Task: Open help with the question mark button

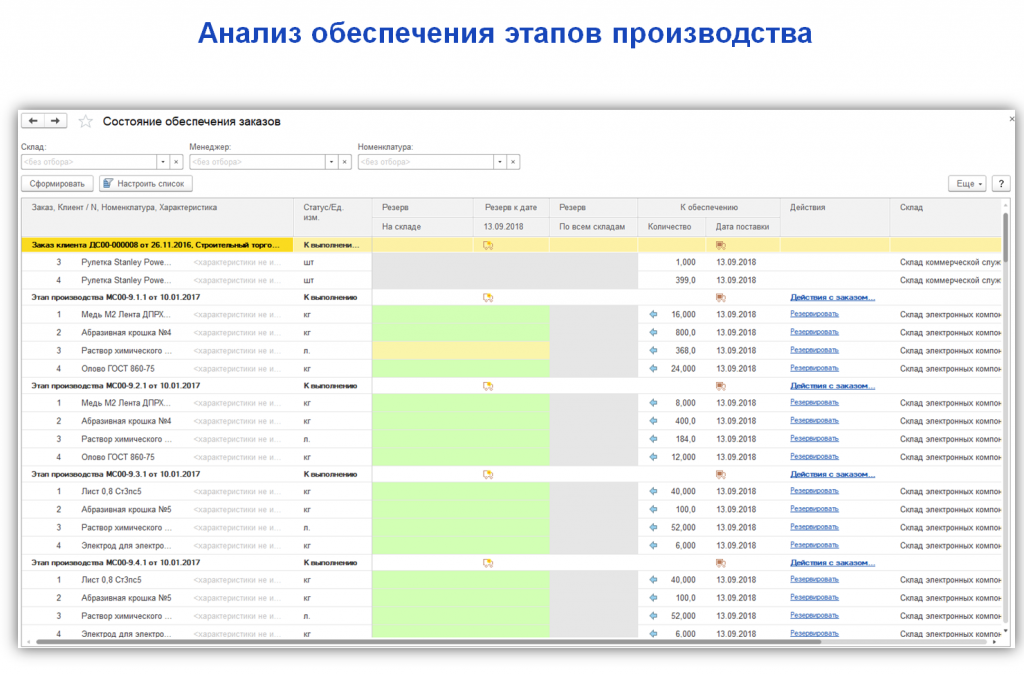Action: click(1001, 184)
